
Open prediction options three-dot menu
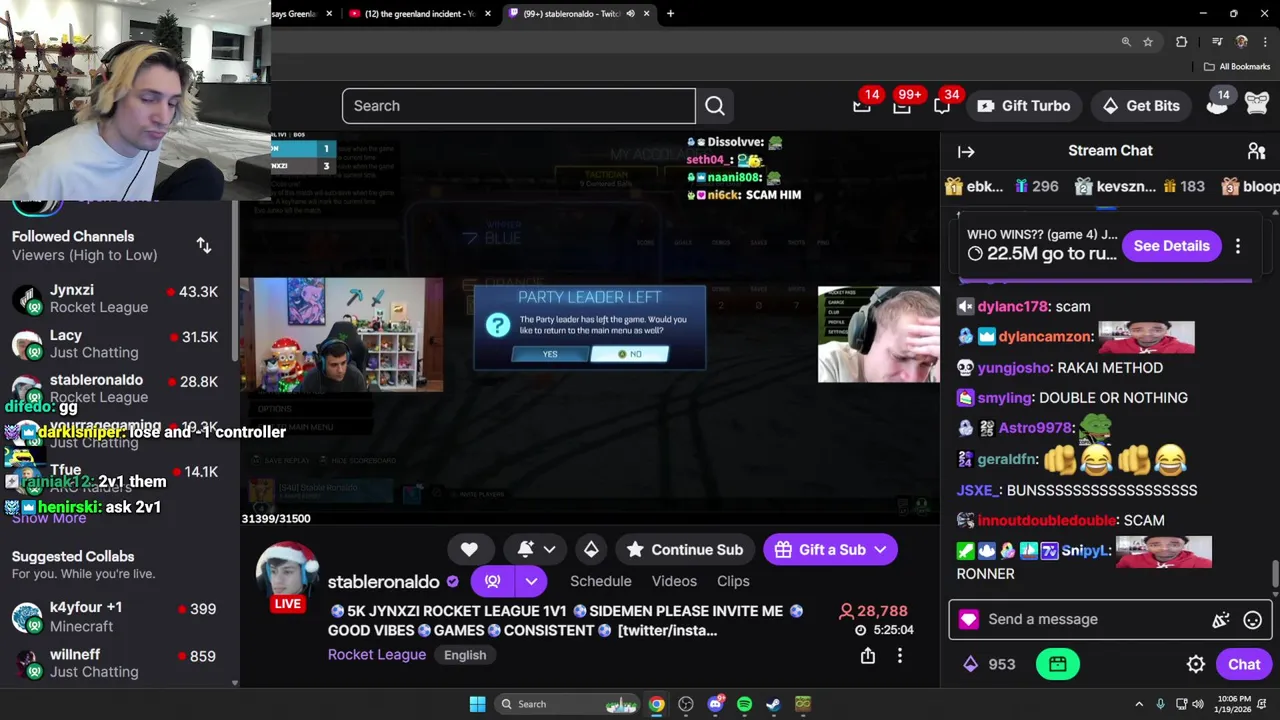tap(1238, 246)
